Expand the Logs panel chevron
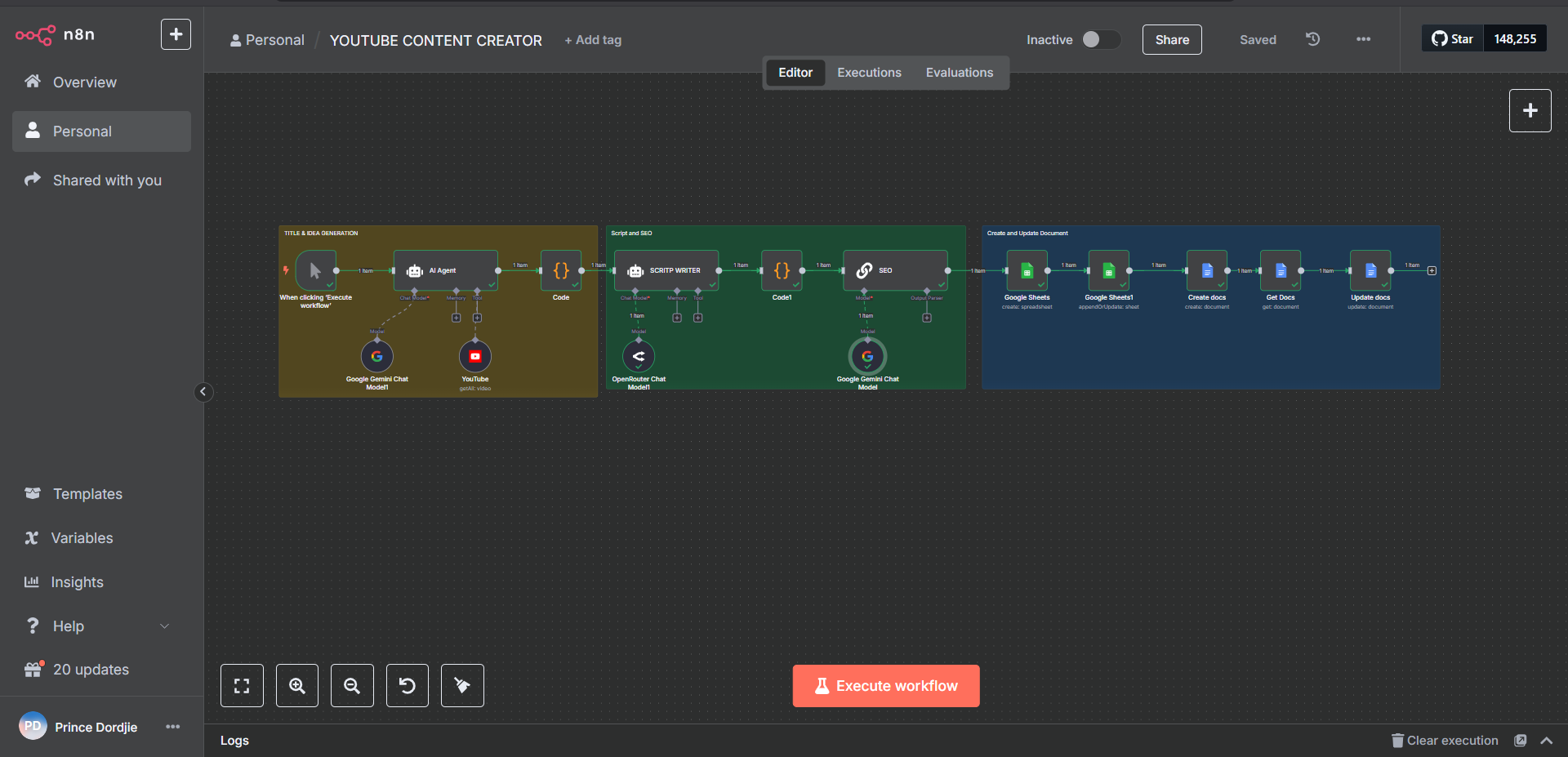Image resolution: width=1568 pixels, height=757 pixels. tap(1546, 741)
